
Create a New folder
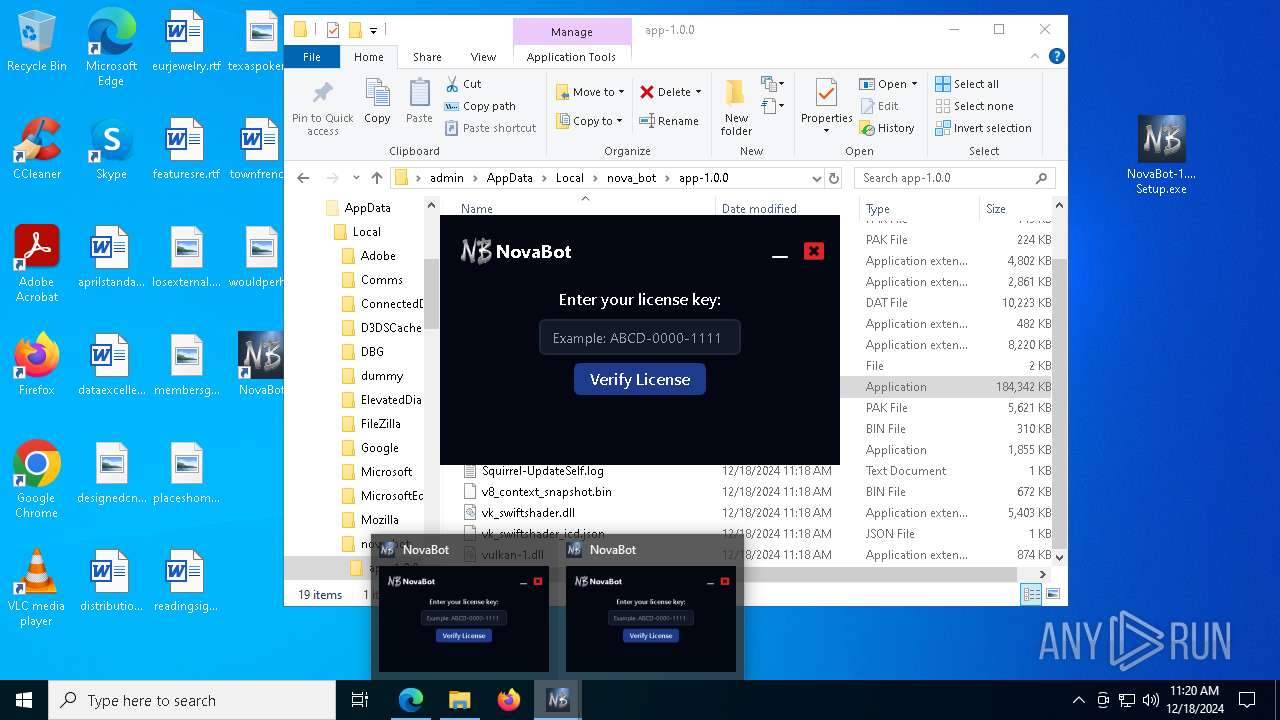736,108
